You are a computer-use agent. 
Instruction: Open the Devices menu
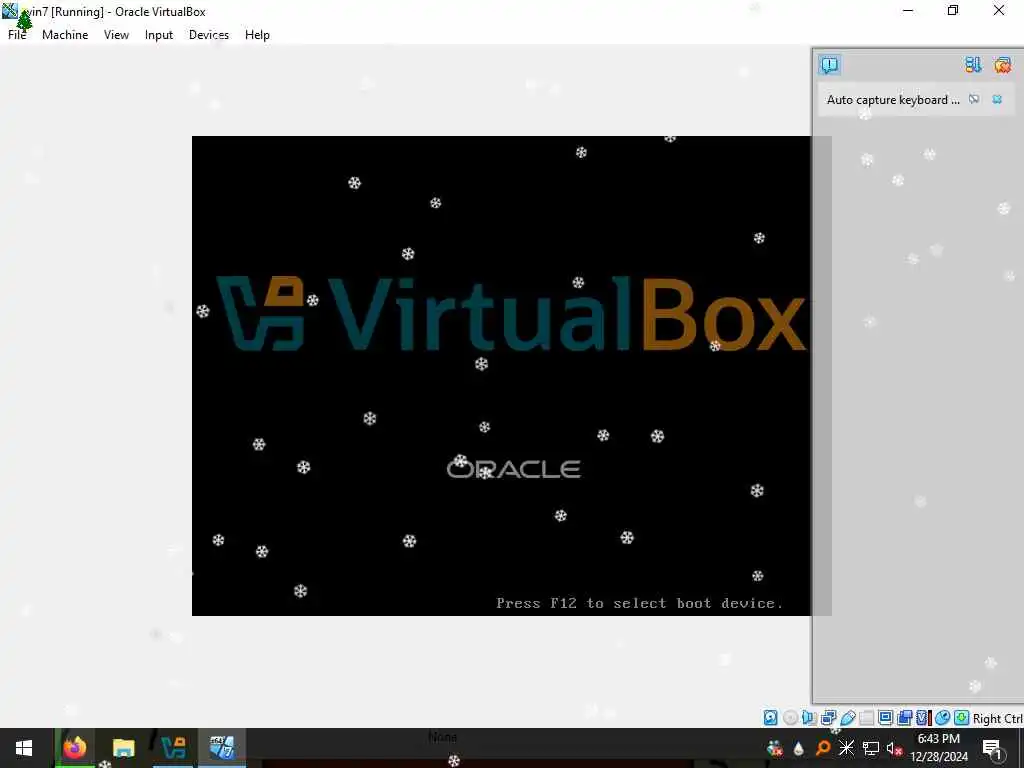(209, 35)
